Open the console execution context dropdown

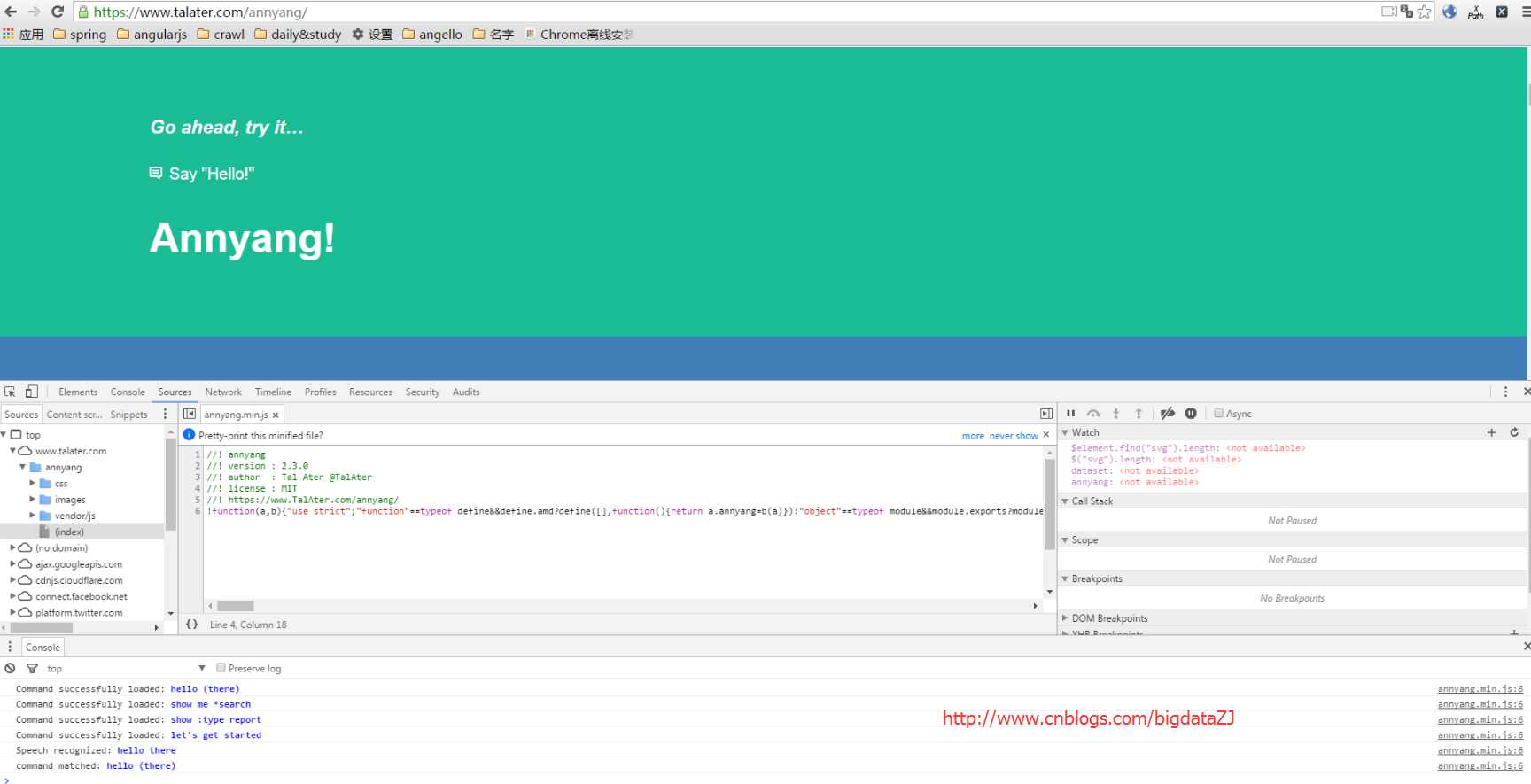[x=126, y=668]
